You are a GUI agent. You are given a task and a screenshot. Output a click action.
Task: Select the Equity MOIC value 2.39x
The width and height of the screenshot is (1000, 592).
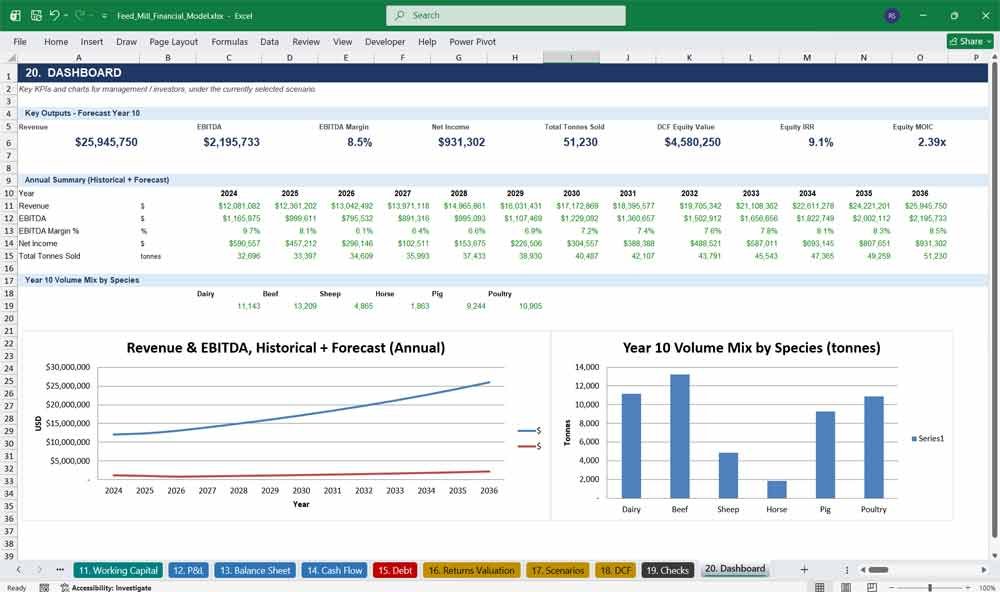(932, 142)
